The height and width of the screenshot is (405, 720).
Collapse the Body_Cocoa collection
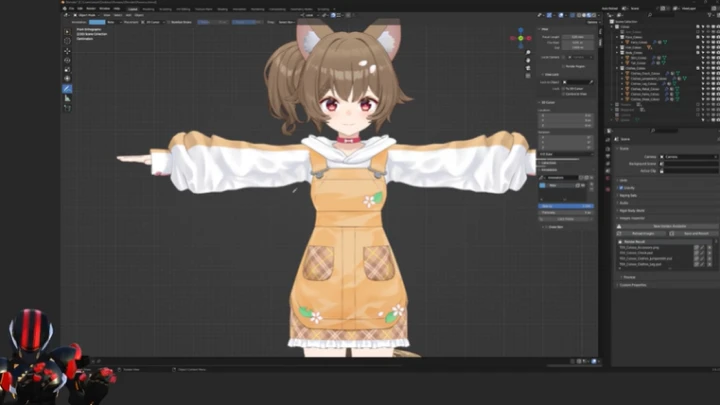coord(617,53)
